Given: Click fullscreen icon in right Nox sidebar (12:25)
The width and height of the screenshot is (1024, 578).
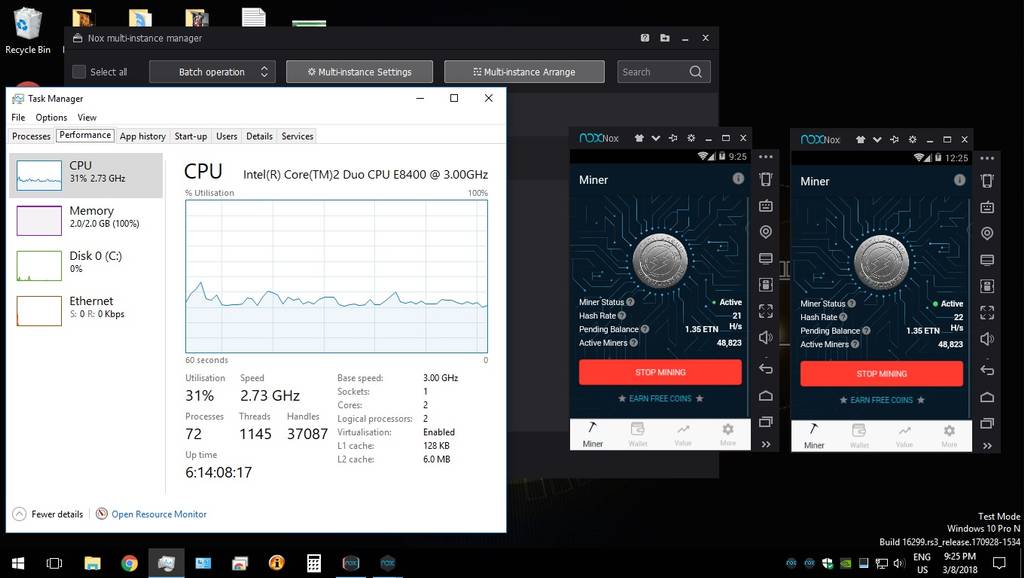Looking at the screenshot, I should point(987,312).
